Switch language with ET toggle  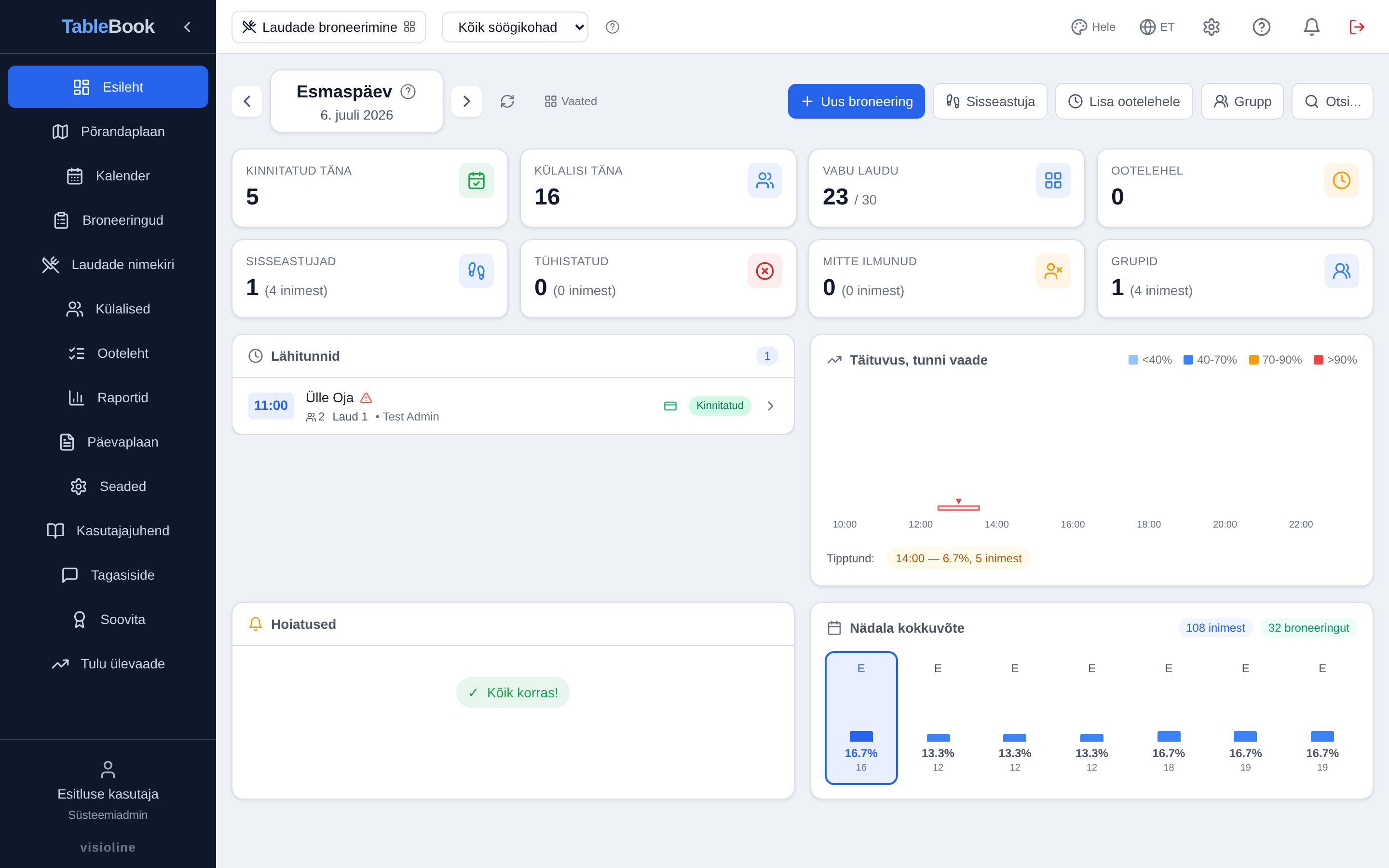click(1157, 27)
